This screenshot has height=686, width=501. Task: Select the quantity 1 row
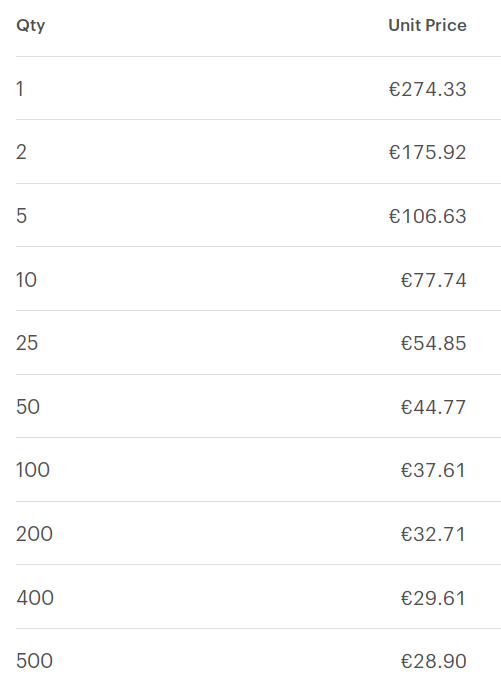pyautogui.click(x=259, y=88)
